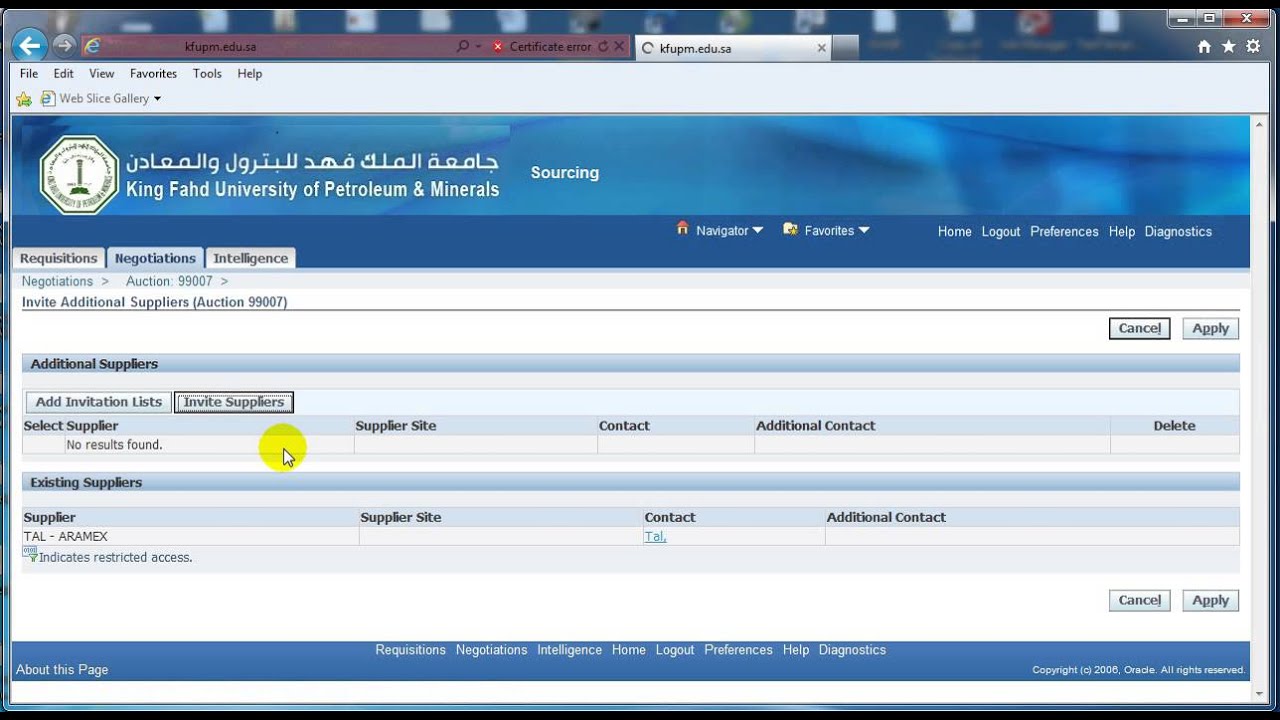Switch to the Negotiations tab

pyautogui.click(x=155, y=258)
